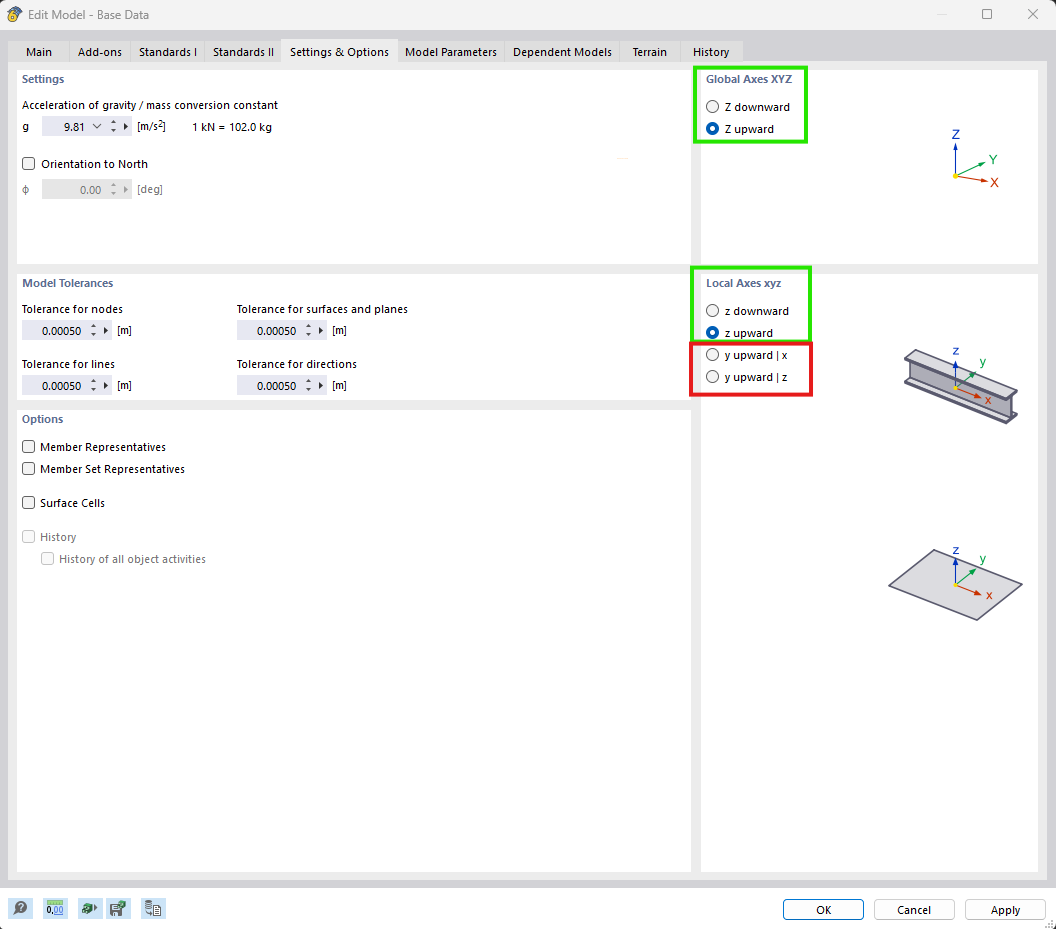Screen dimensions: 1056x929
Task: Click the global XYZ axes preview
Action: click(x=972, y=162)
